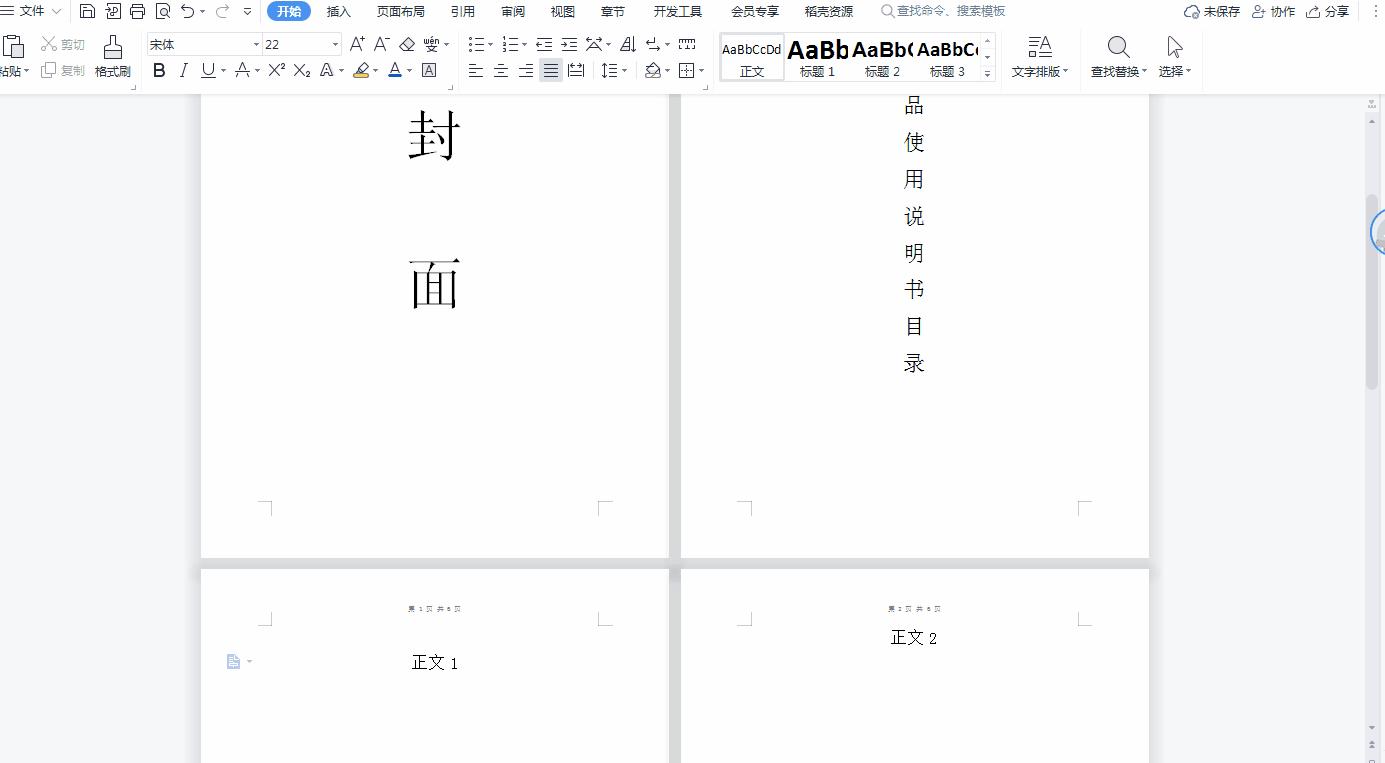This screenshot has height=763, width=1385.
Task: Open Find and Replace
Action: 1117,55
